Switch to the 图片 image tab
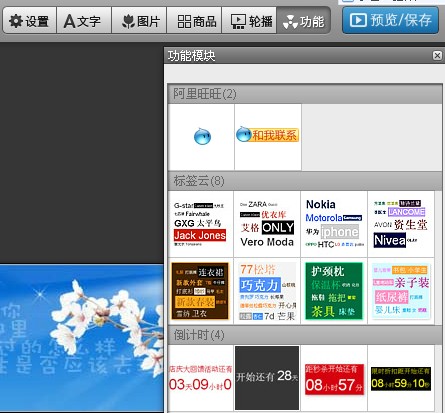 tap(139, 21)
